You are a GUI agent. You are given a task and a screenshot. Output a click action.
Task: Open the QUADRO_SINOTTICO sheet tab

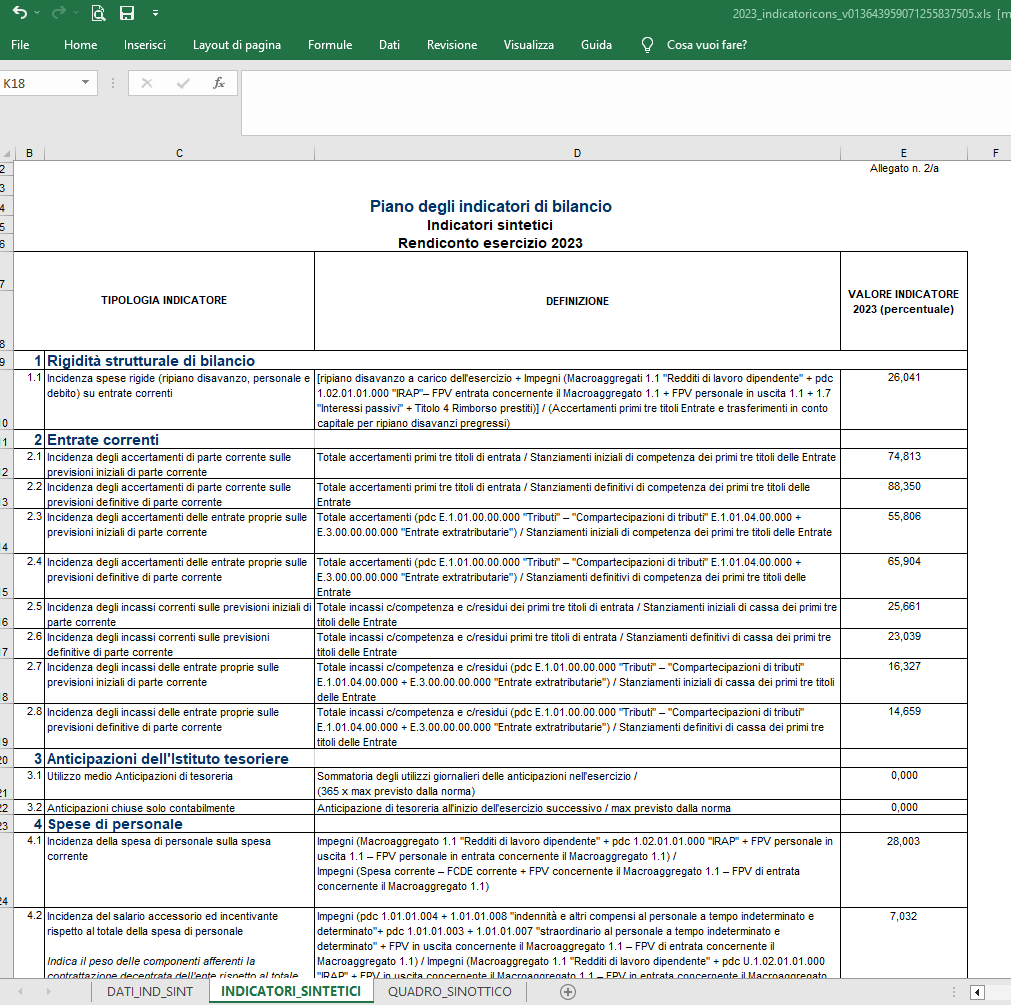coord(449,991)
